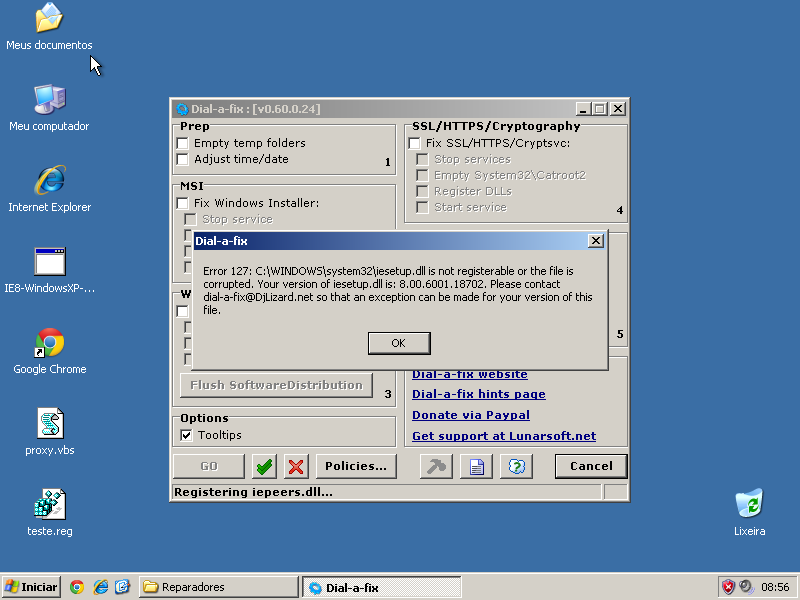This screenshot has height=600, width=800.
Task: Toggle Stop service checkbox under MSI
Action: click(x=190, y=219)
